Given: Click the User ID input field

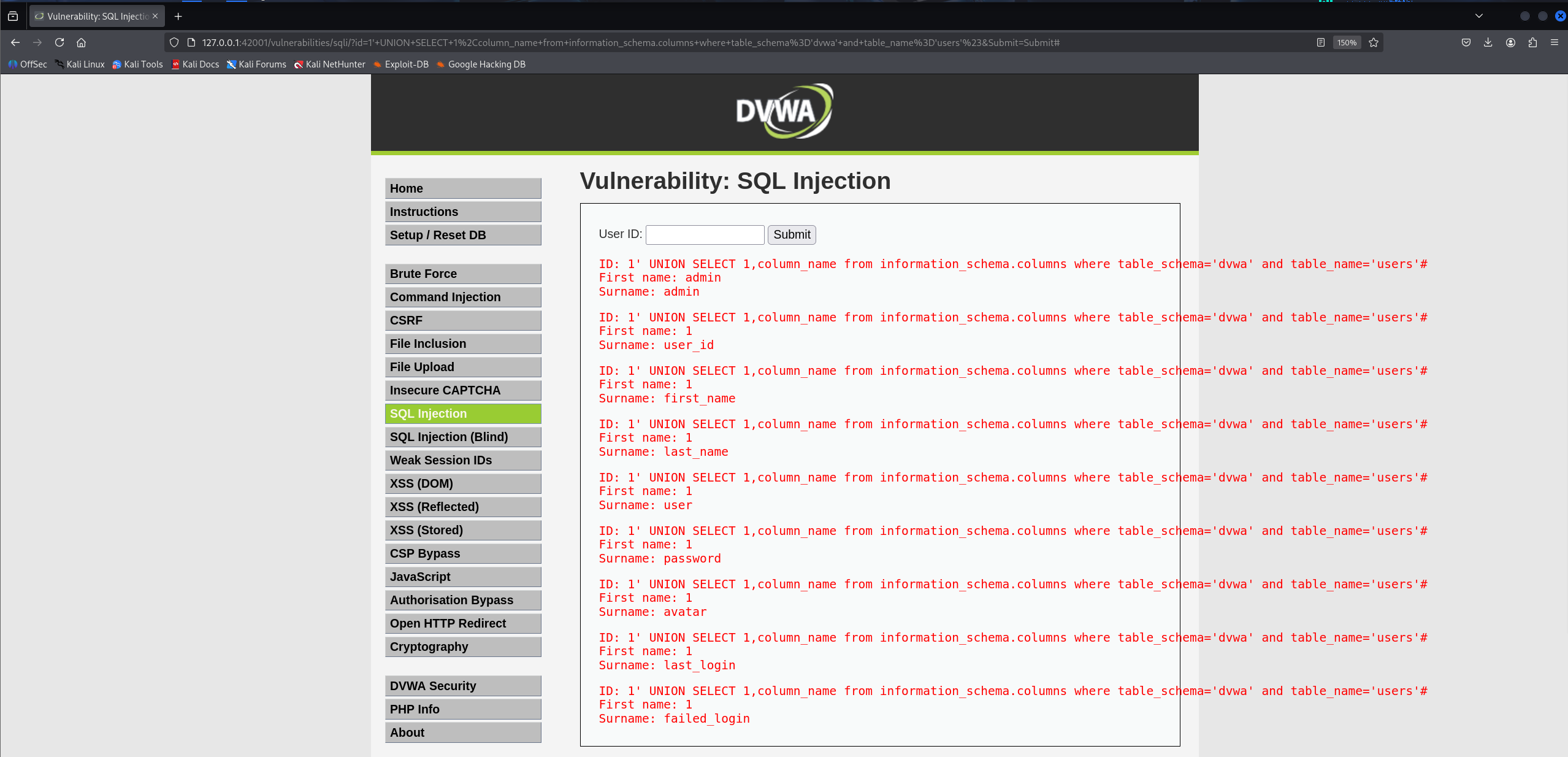Looking at the screenshot, I should [705, 234].
